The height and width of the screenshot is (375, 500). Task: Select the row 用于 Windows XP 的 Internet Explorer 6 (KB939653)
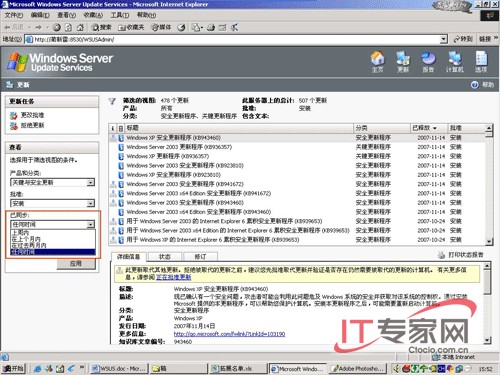(x=297, y=240)
